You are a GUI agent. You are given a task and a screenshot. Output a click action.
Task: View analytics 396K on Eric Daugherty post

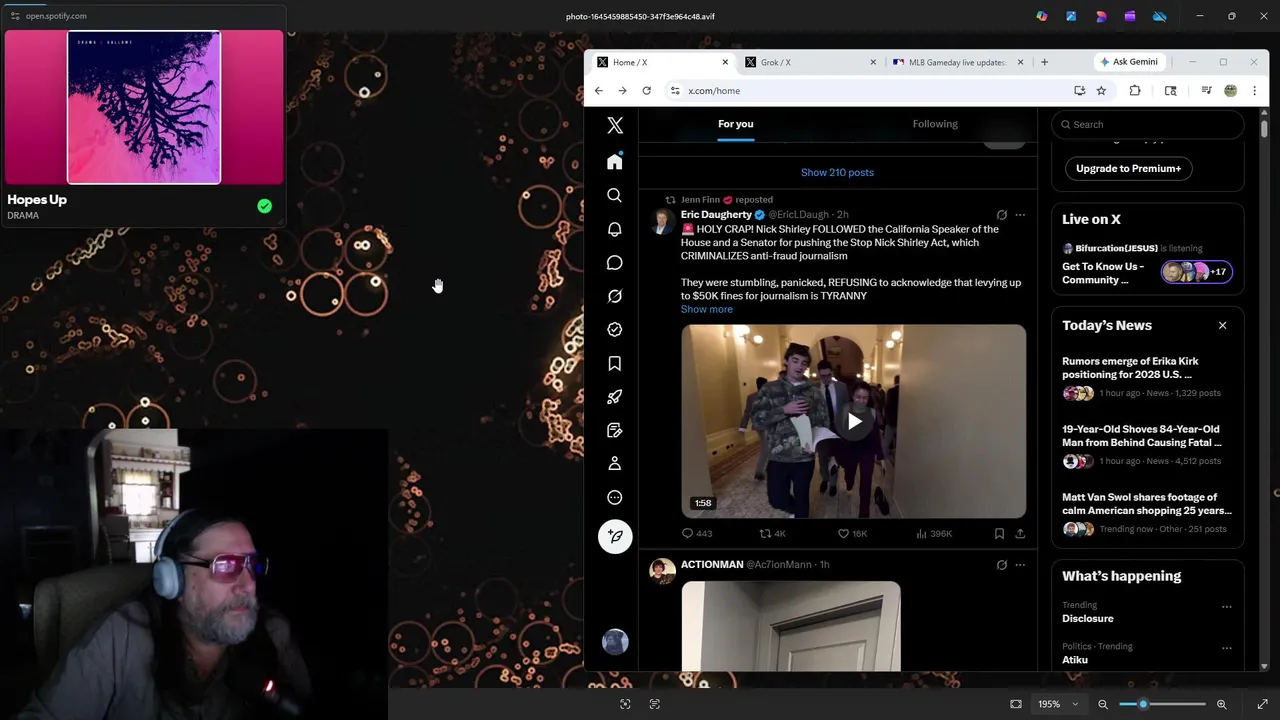point(934,534)
